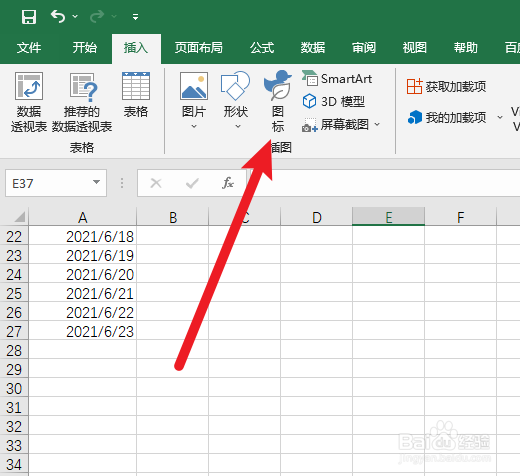
Task: Expand the 图片 dropdown arrow
Action: (x=194, y=126)
